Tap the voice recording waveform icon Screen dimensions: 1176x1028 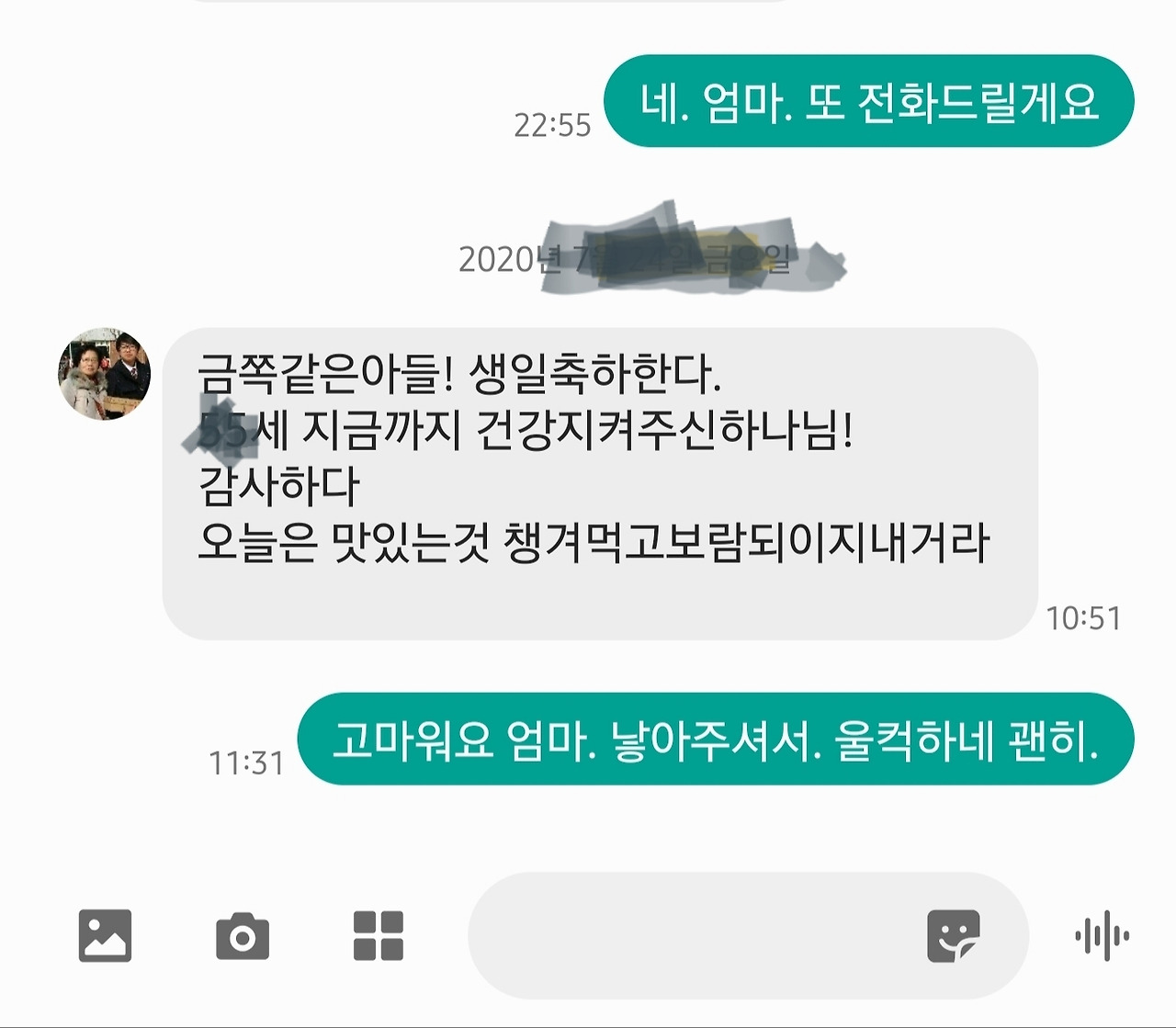pos(1102,935)
